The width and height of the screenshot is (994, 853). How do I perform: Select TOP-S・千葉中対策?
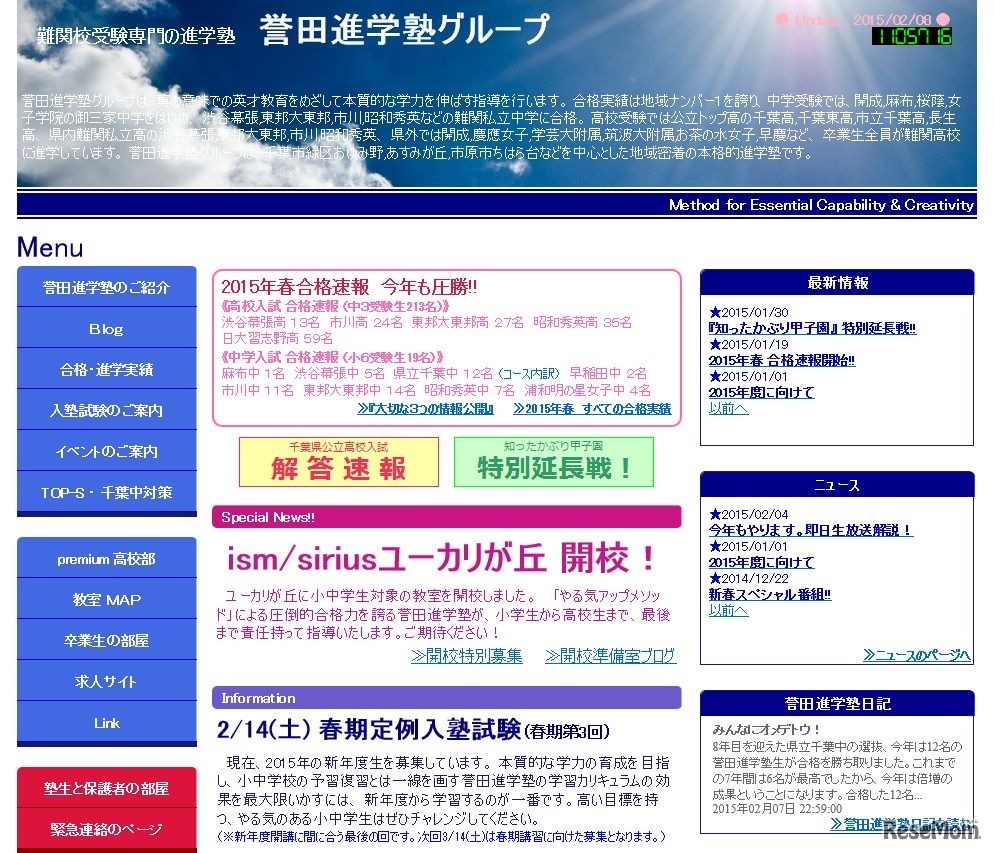(106, 492)
